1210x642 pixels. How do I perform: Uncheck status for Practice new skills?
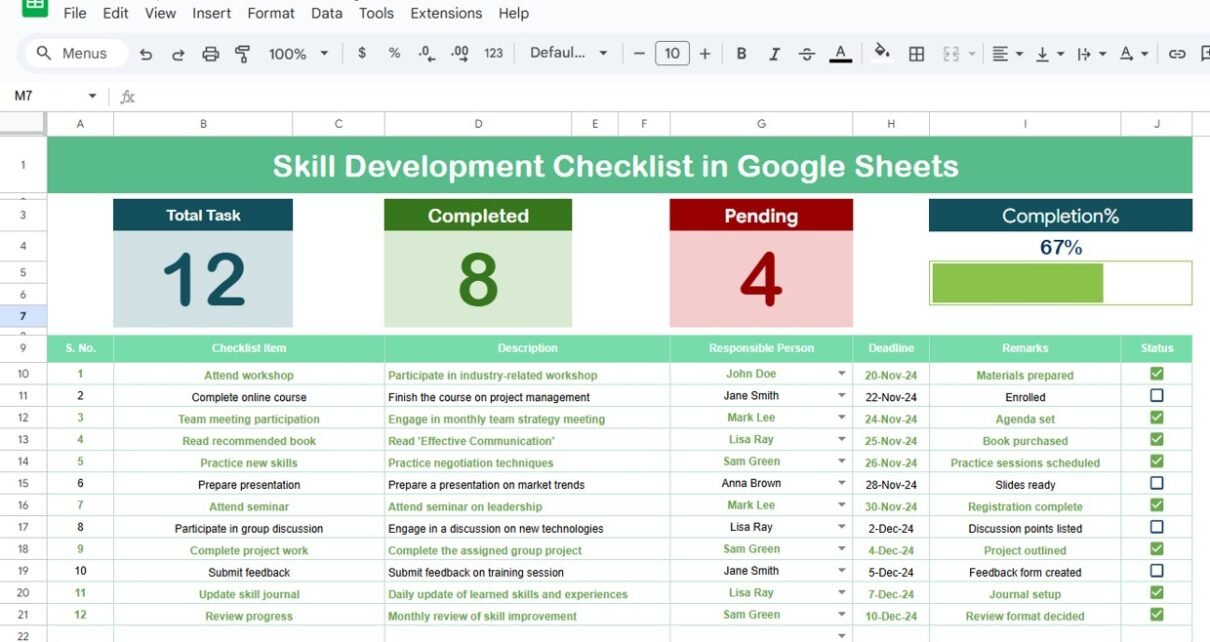pos(1157,462)
